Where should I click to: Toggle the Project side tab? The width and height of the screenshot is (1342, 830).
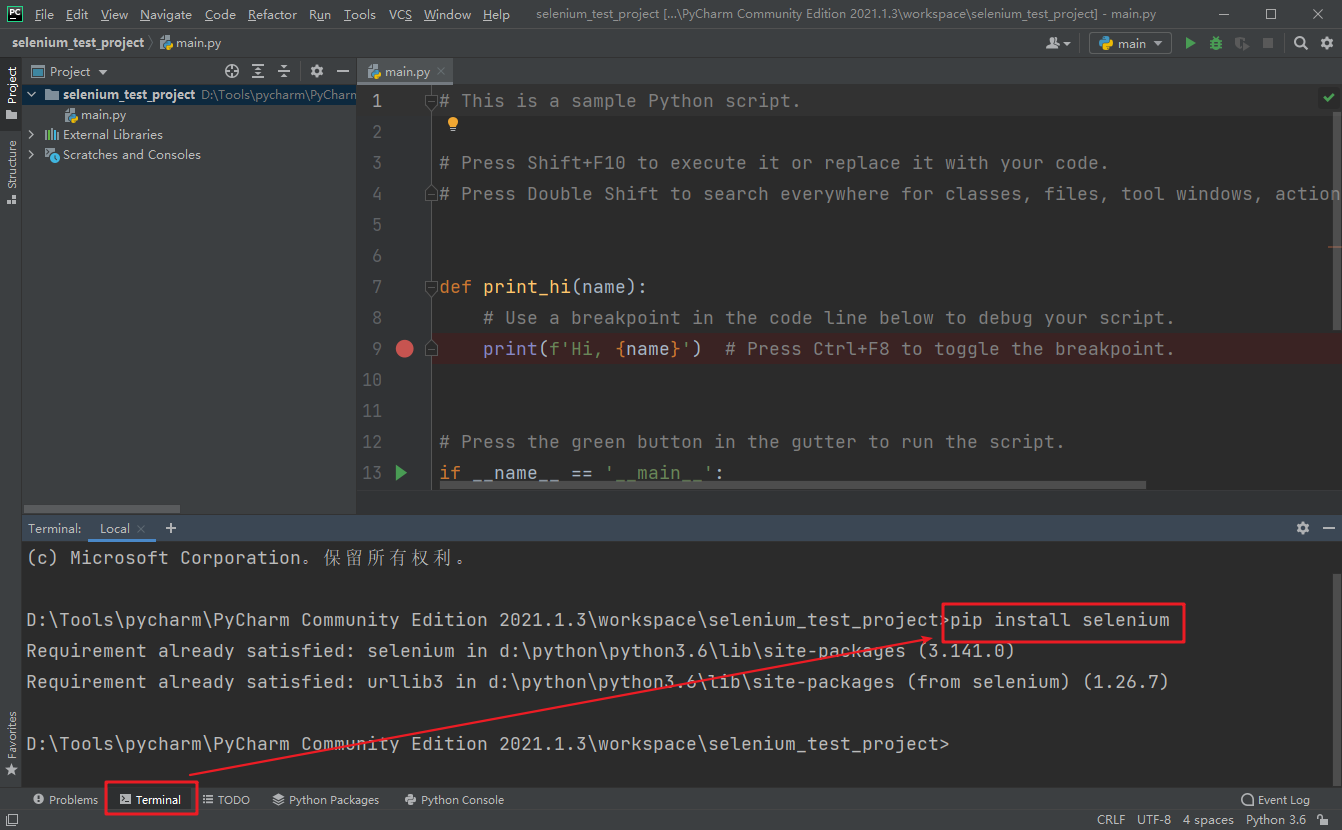[x=11, y=92]
